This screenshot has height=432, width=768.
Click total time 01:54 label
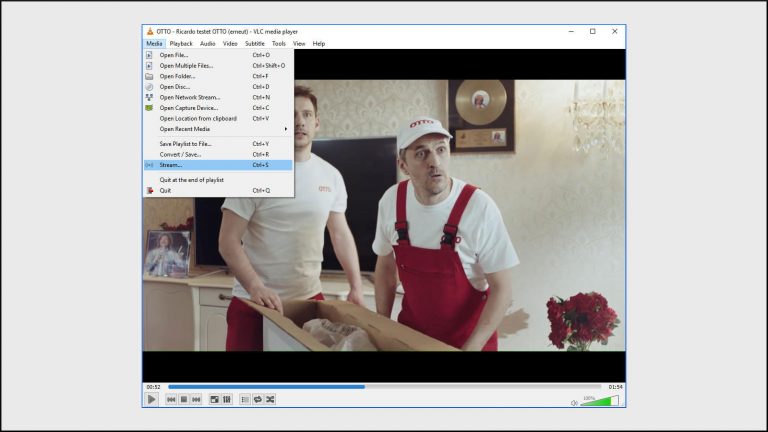(x=615, y=387)
